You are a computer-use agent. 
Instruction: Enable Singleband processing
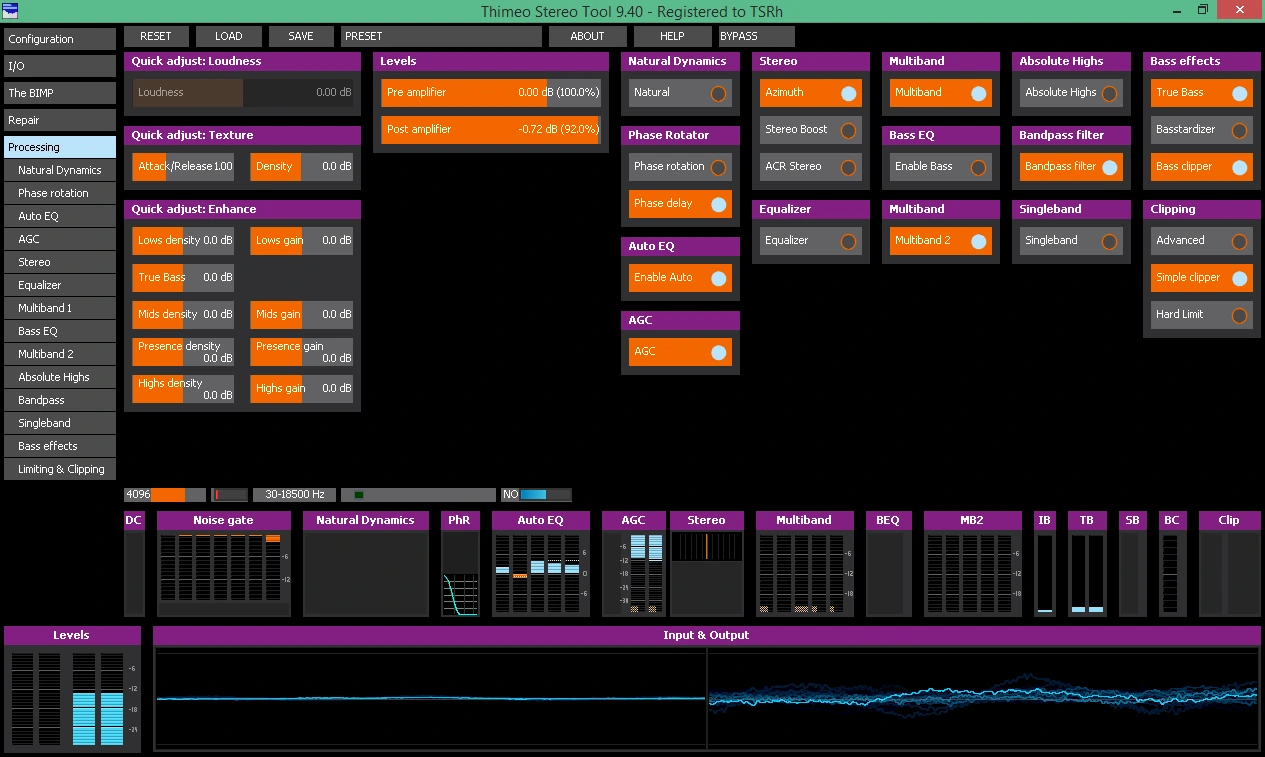pyautogui.click(x=1070, y=240)
